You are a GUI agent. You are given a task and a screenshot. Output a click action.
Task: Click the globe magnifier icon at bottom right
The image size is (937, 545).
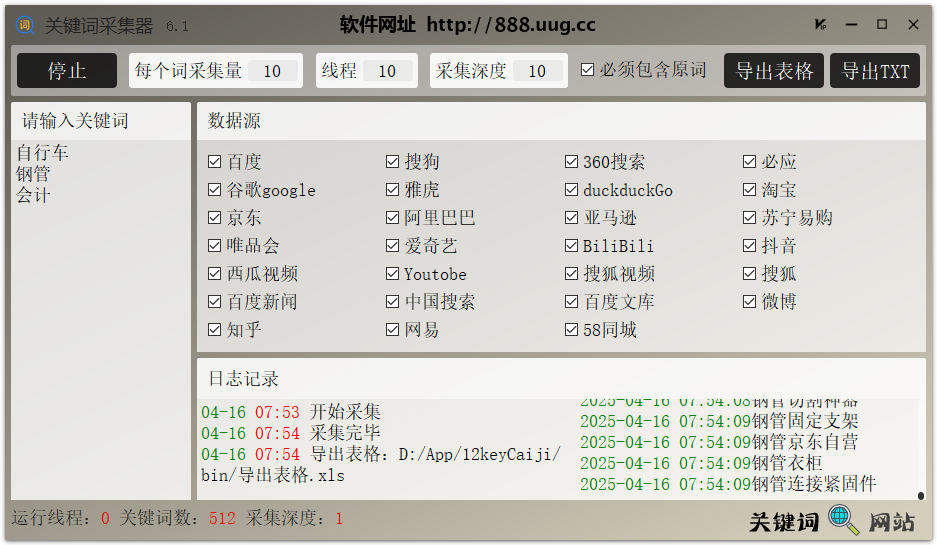843,519
